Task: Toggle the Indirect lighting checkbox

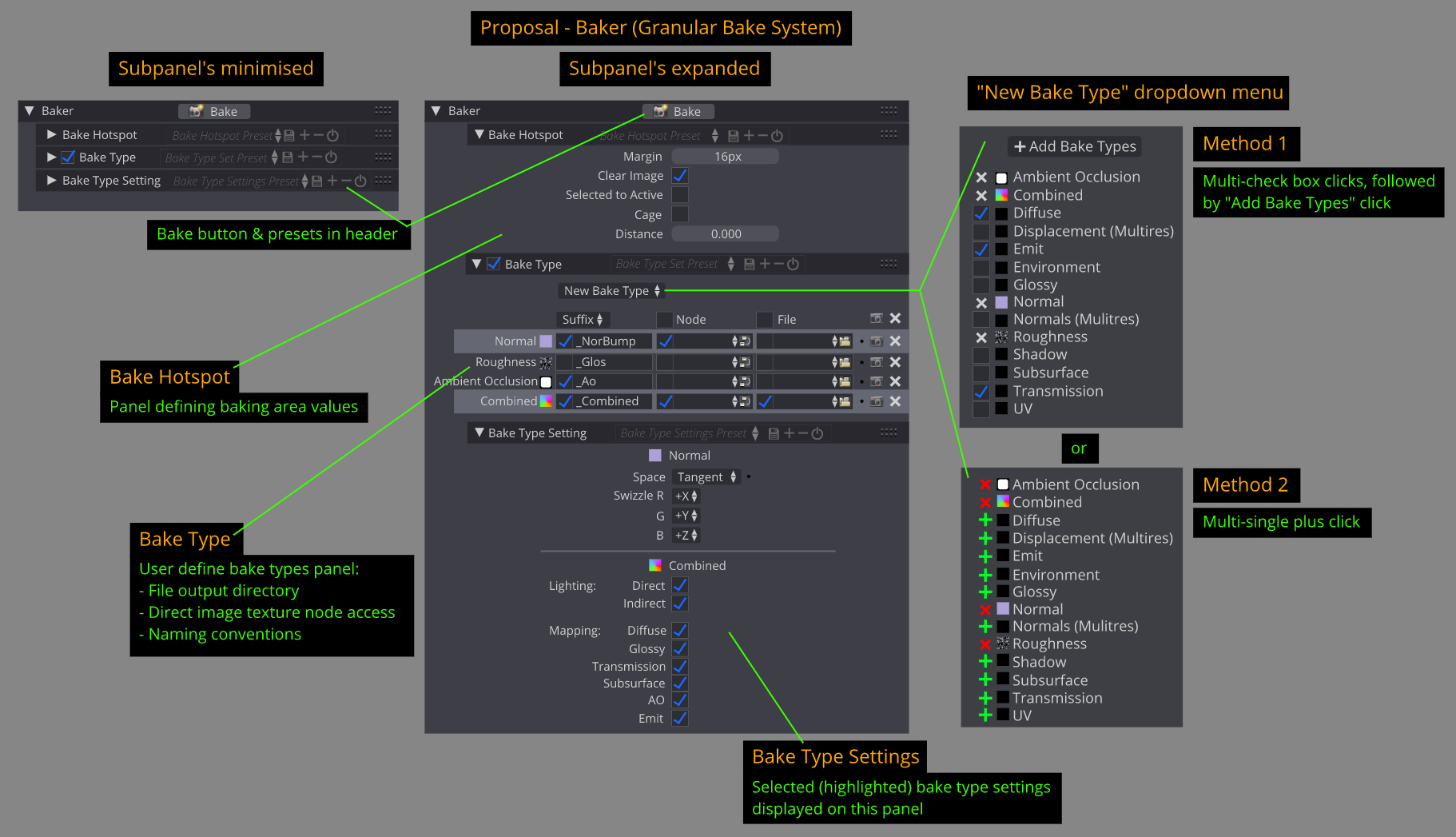Action: (x=680, y=604)
